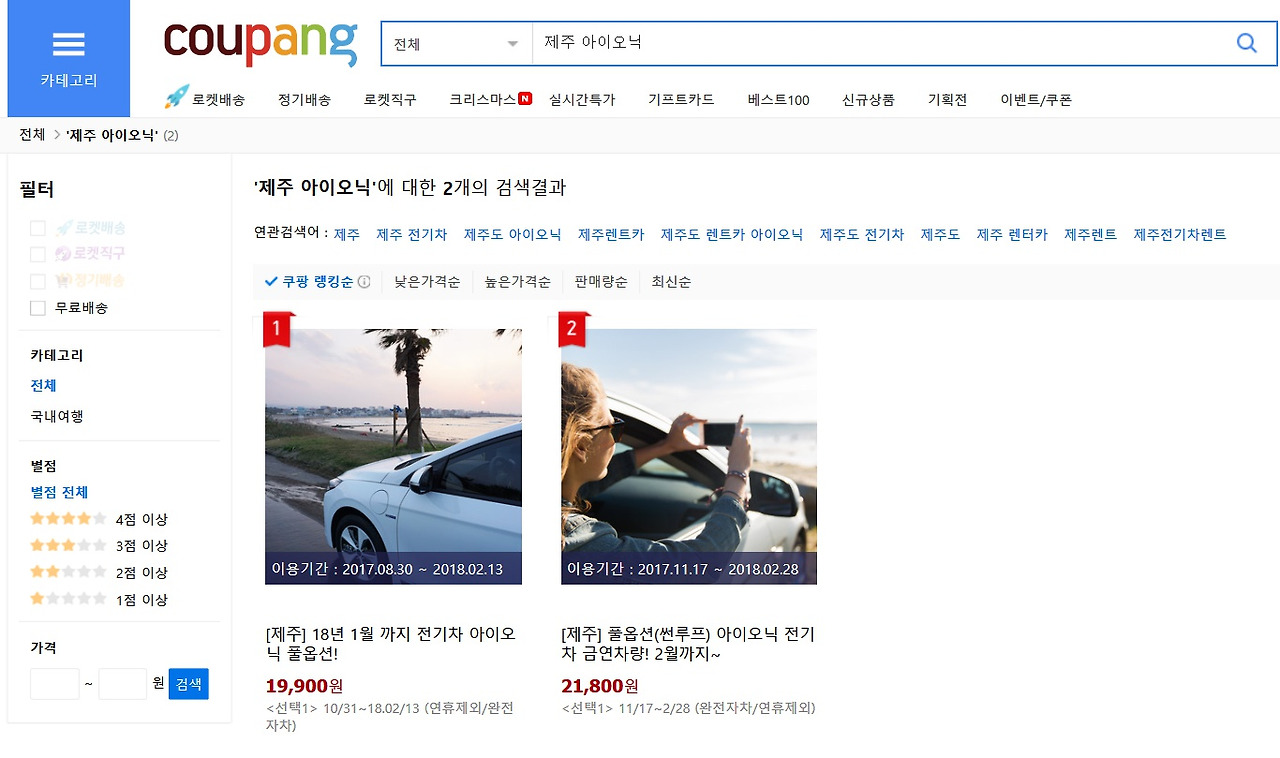Select the 1-star rating filter stars
This screenshot has height=758, width=1280.
point(68,599)
